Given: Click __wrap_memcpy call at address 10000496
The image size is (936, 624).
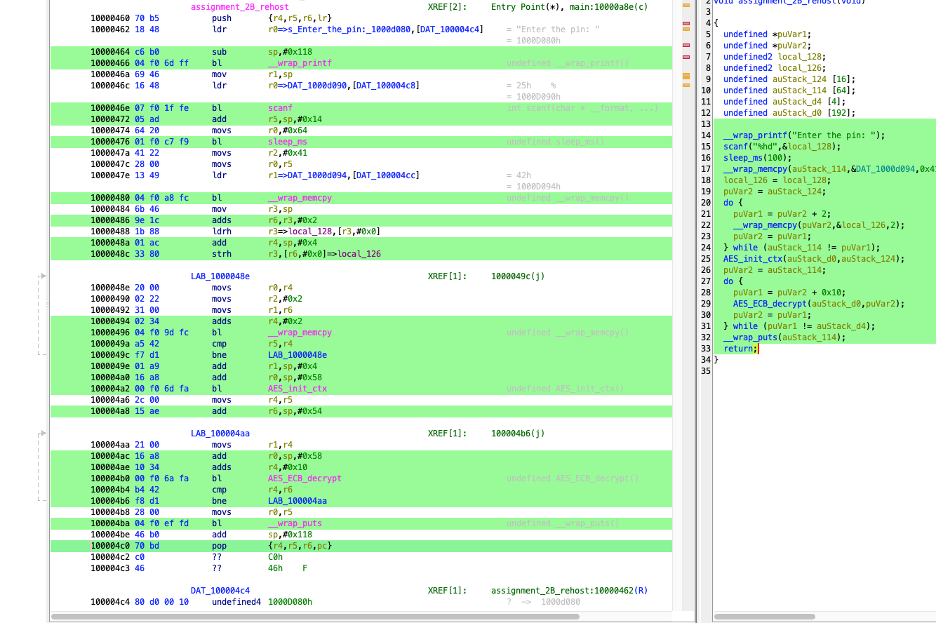Looking at the screenshot, I should 300,333.
